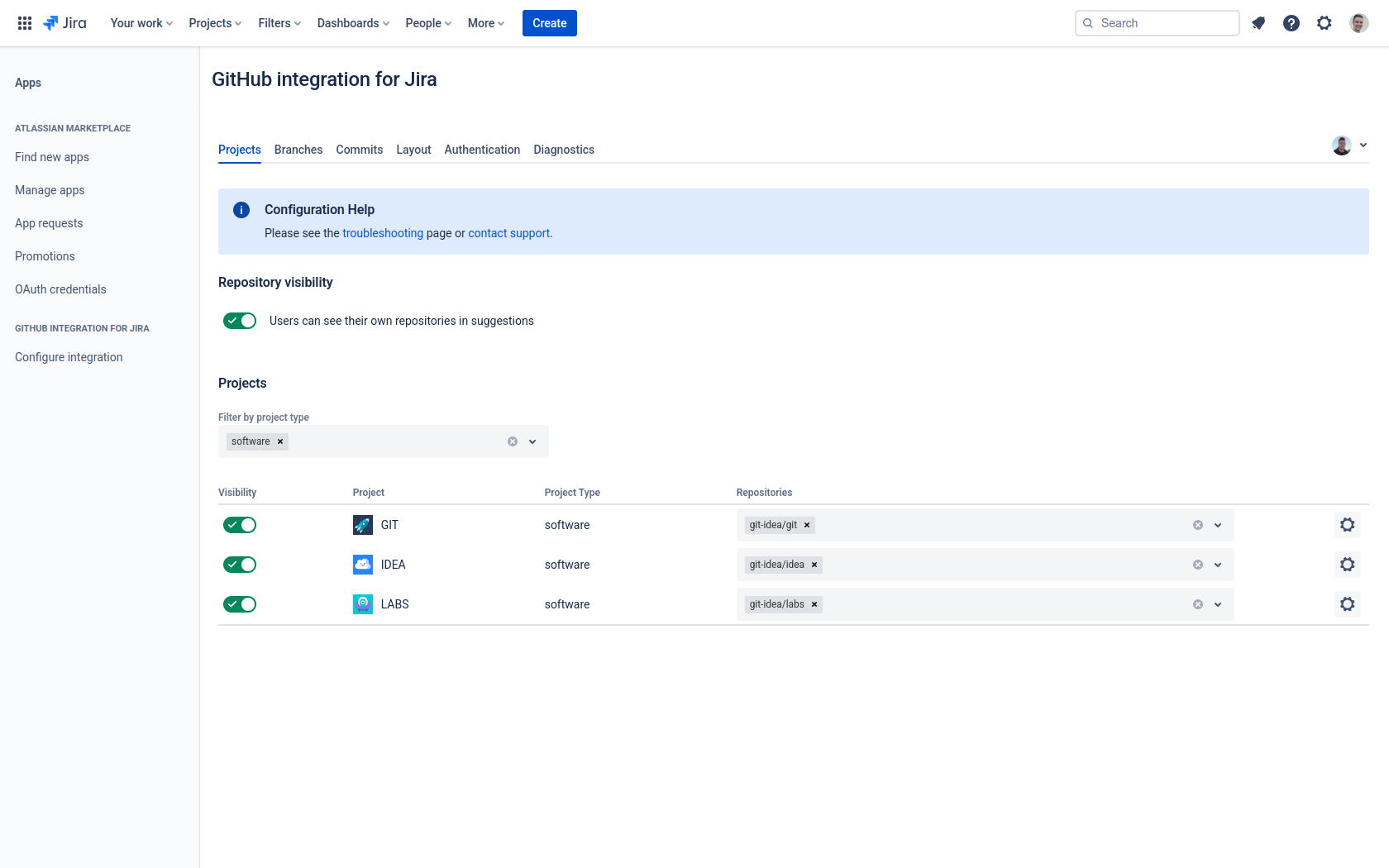Screen dimensions: 1389x868
Task: Expand the project type filter dropdown
Action: coord(532,441)
